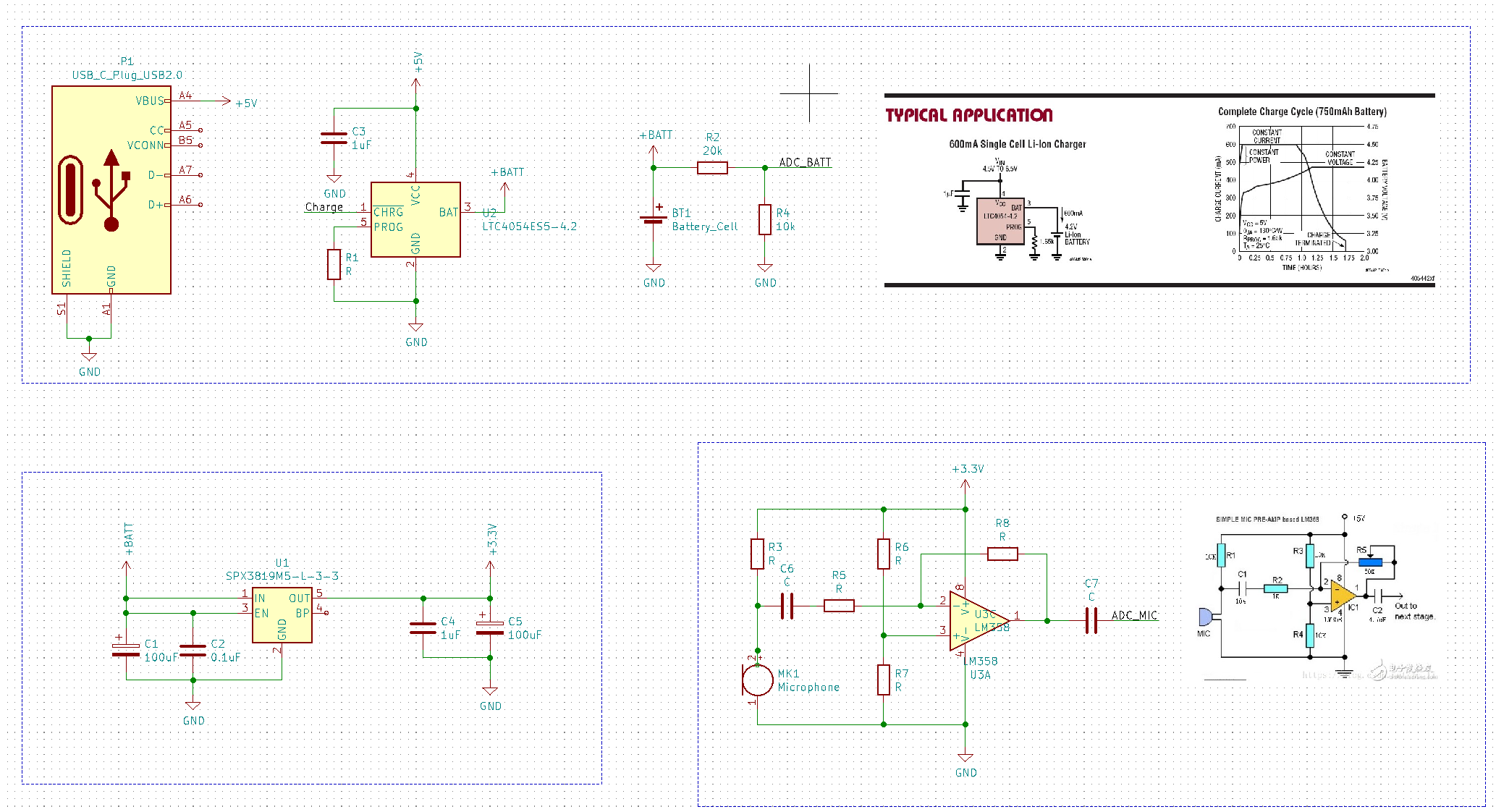Image resolution: width=1496 pixels, height=812 pixels.
Task: Select the GND symbol below the USB connector
Action: [x=89, y=363]
